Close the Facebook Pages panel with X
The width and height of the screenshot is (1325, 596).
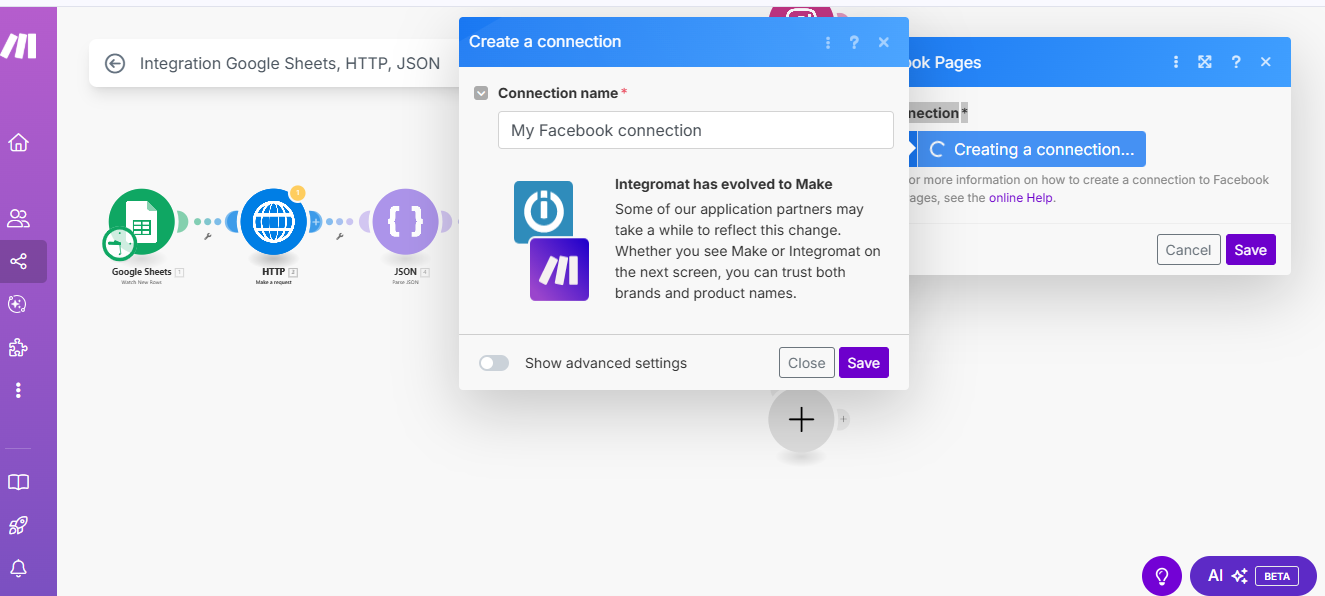[1266, 62]
